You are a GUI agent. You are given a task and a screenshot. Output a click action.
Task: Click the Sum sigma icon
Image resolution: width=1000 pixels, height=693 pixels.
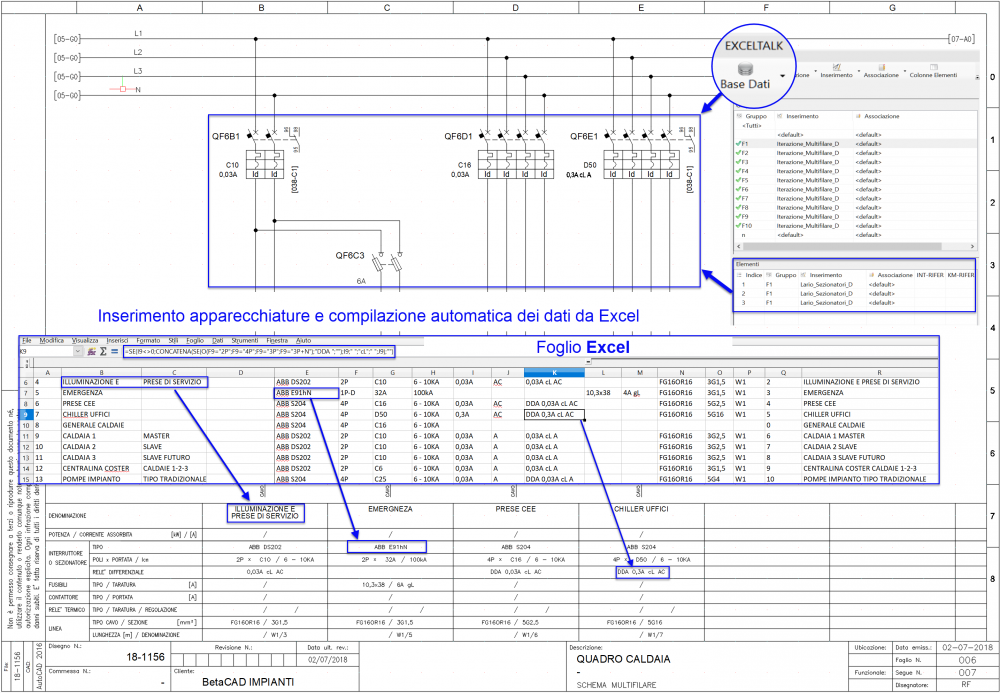tap(103, 351)
